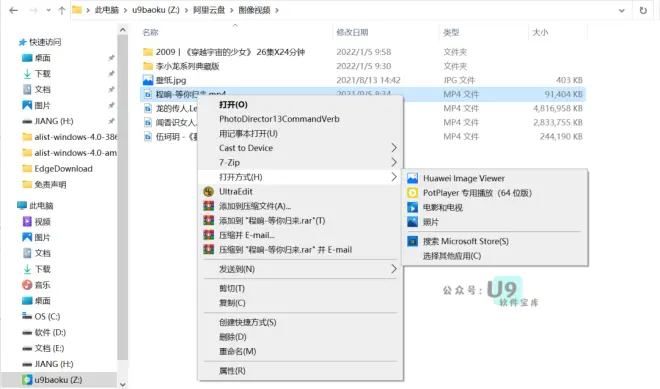Choose 剪切(T) in context menu
660x389 pixels.
pyautogui.click(x=232, y=288)
